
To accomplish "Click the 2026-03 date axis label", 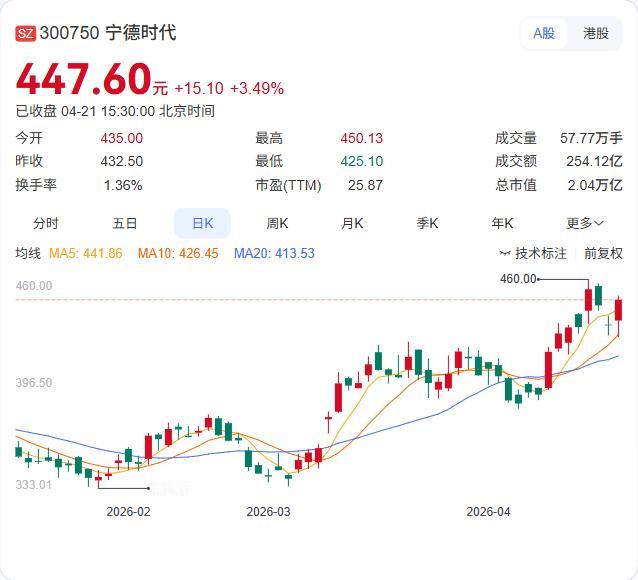I will pos(269,512).
